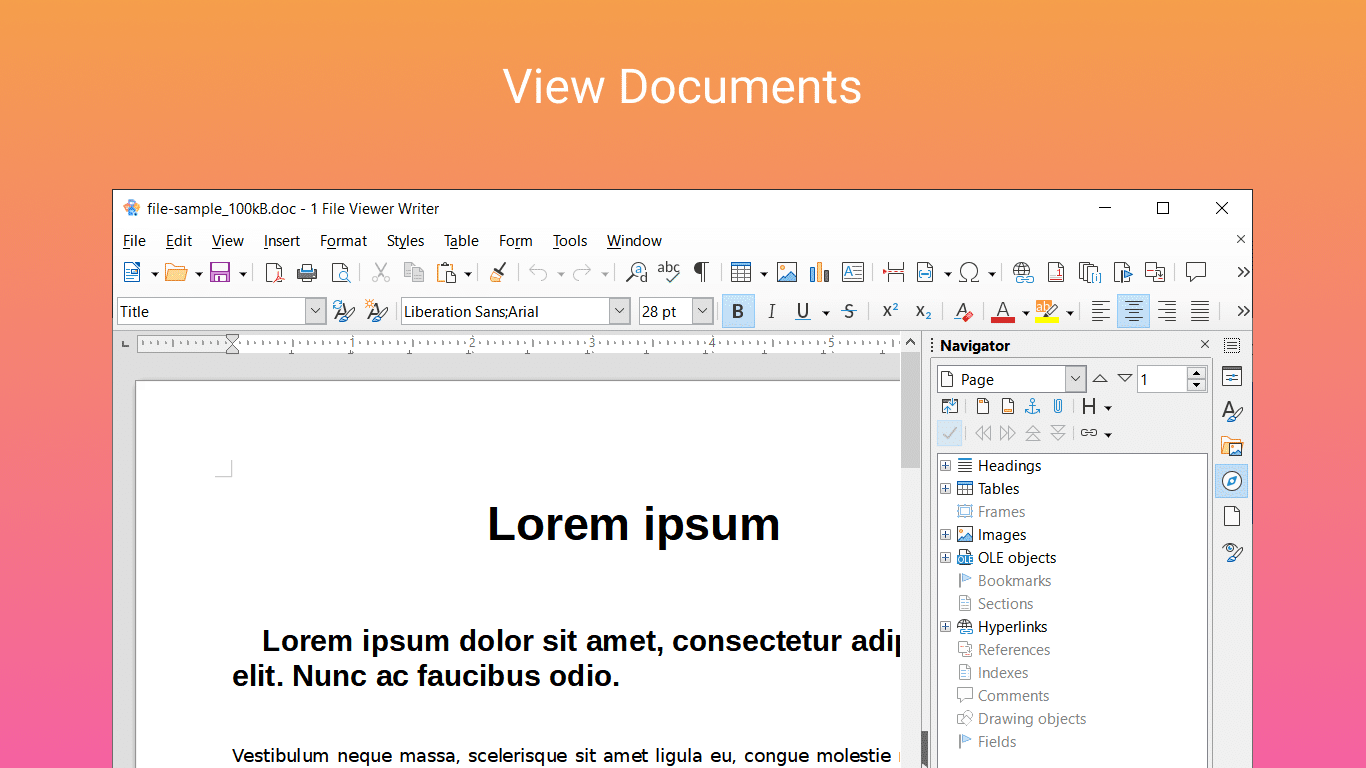Open the Find and Replace tool
1366x768 pixels.
point(636,272)
